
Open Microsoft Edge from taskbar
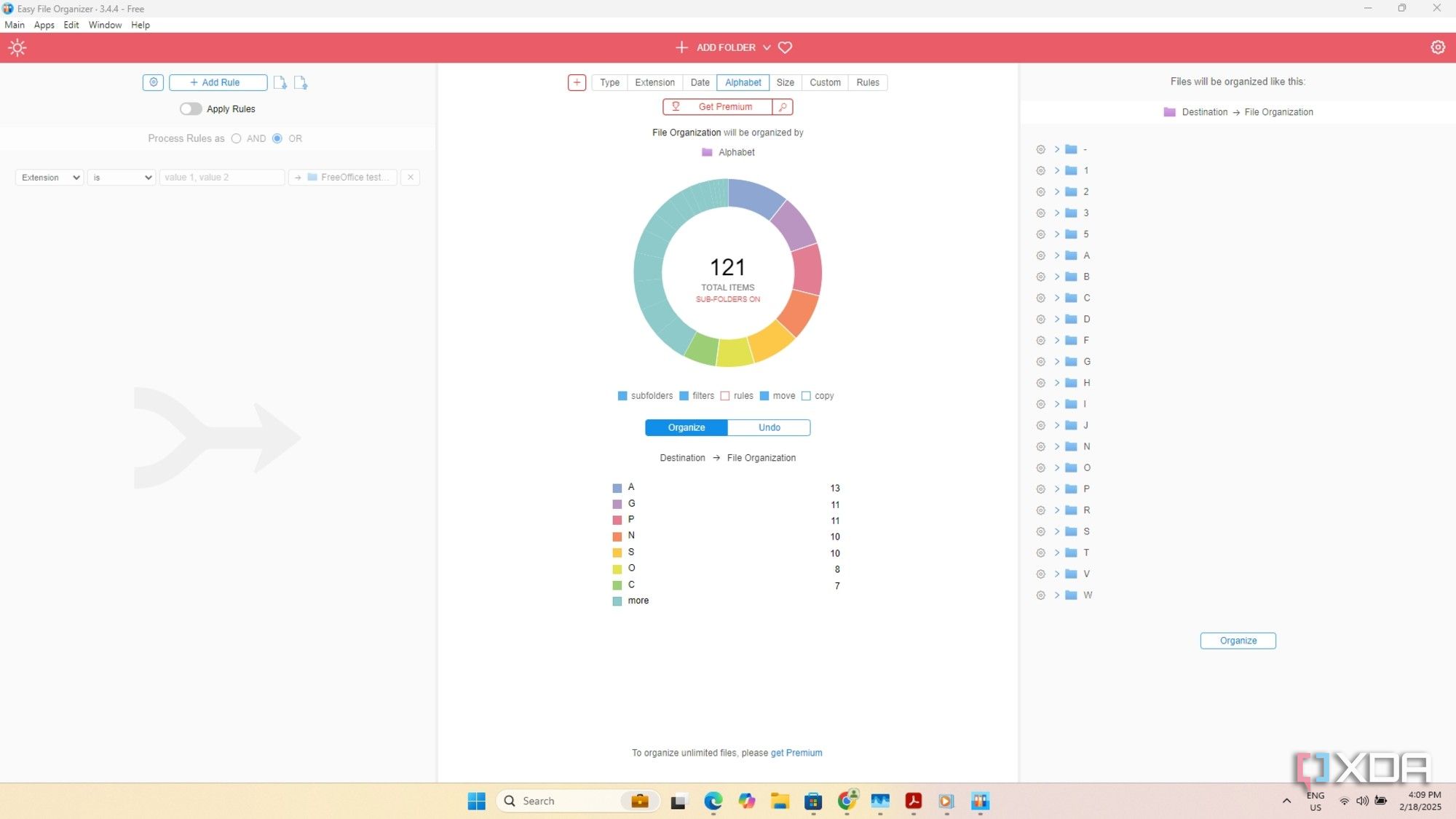click(713, 801)
